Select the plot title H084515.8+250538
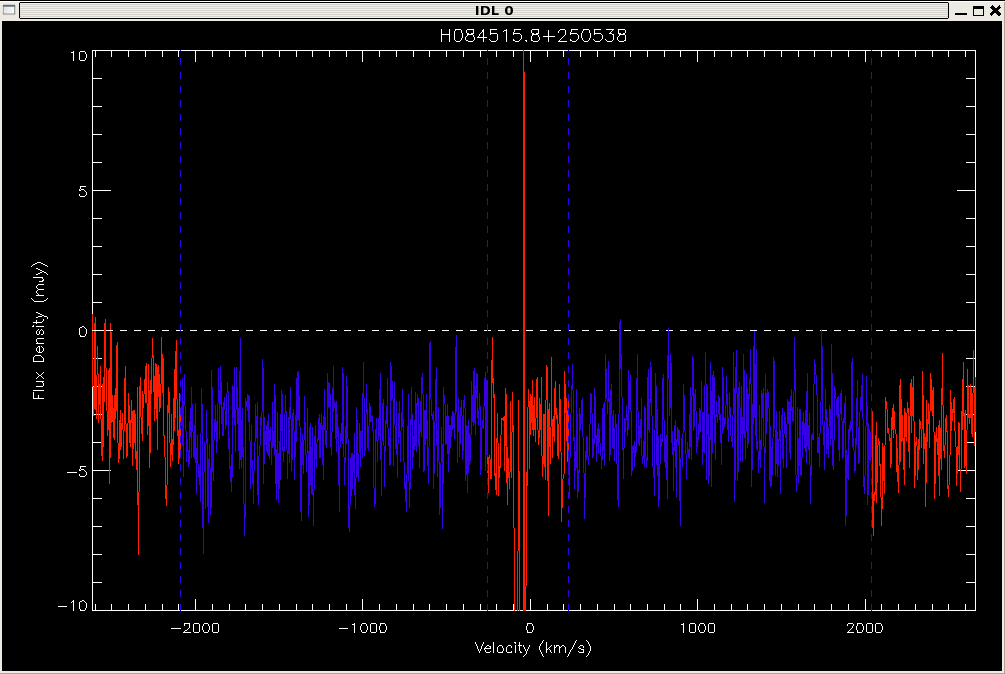The width and height of the screenshot is (1005, 674). pyautogui.click(x=533, y=36)
